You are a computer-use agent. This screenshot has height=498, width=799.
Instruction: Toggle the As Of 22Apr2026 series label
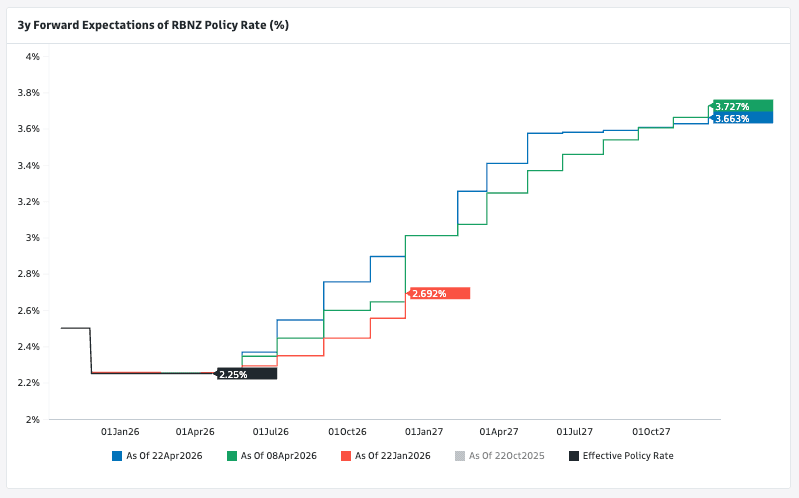point(165,456)
